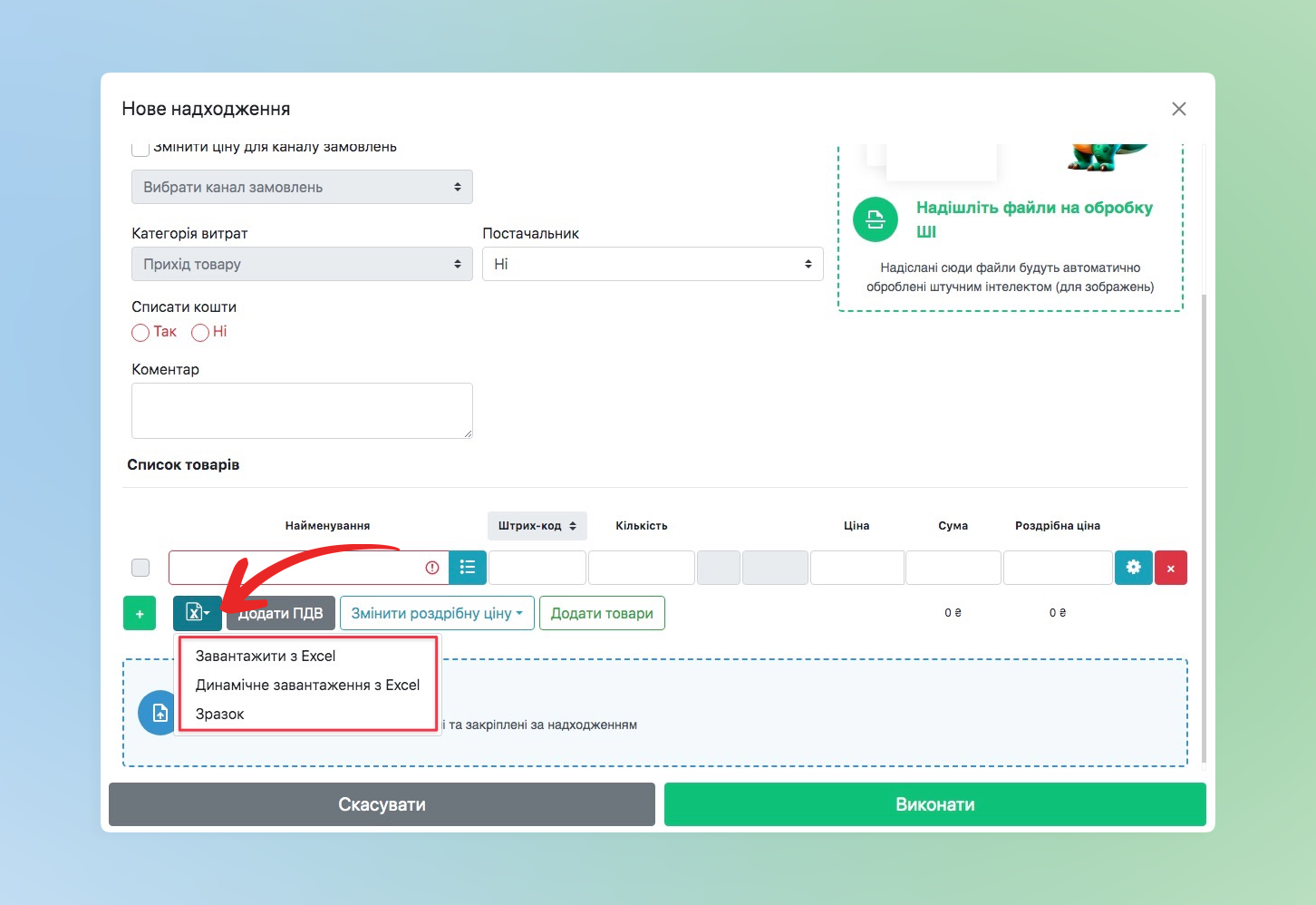Expand the Постачальник dropdown

[x=652, y=265]
